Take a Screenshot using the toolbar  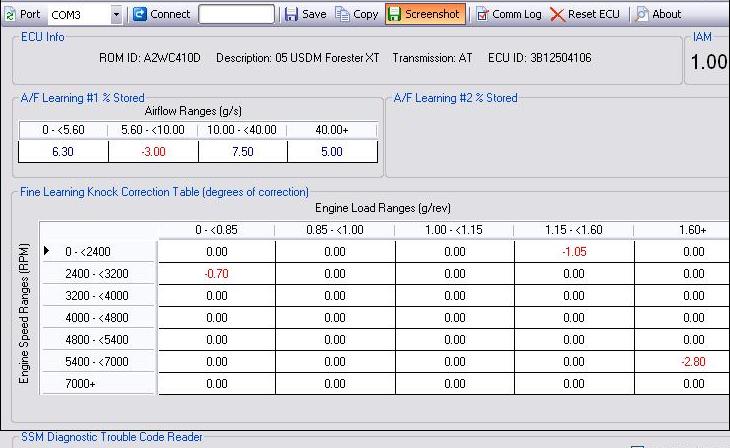[425, 14]
